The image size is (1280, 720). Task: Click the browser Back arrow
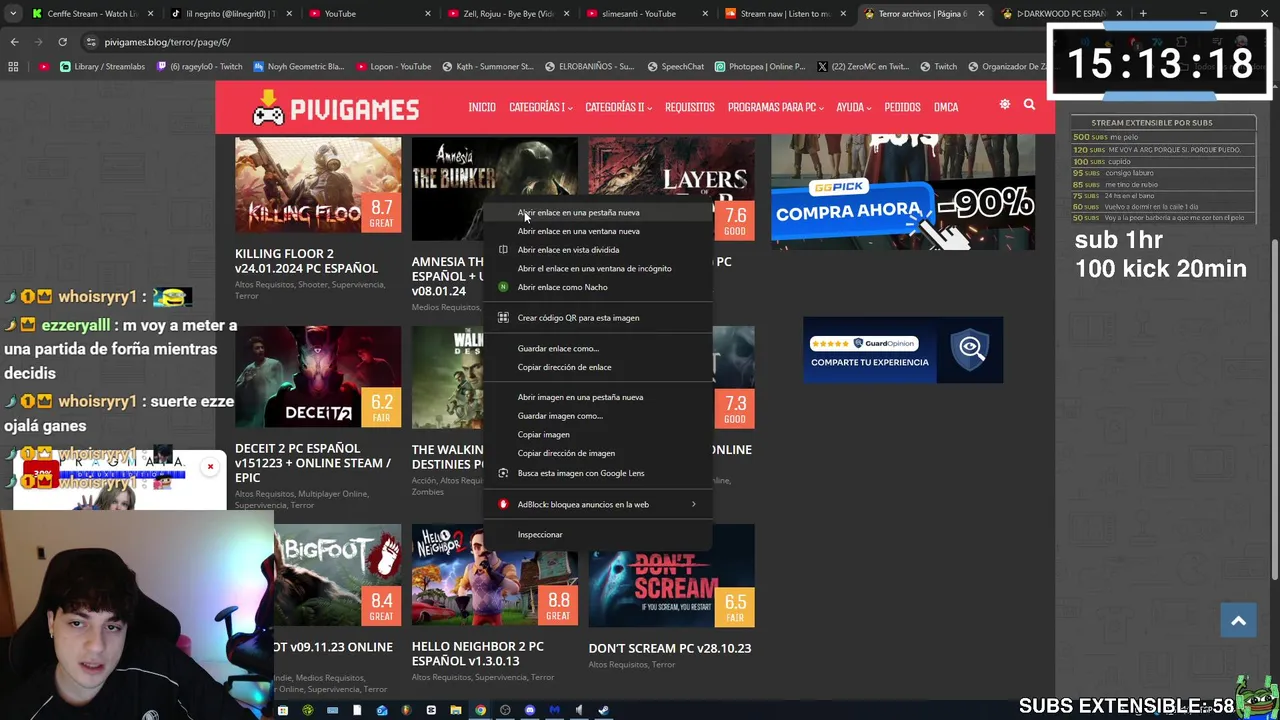pyautogui.click(x=14, y=42)
